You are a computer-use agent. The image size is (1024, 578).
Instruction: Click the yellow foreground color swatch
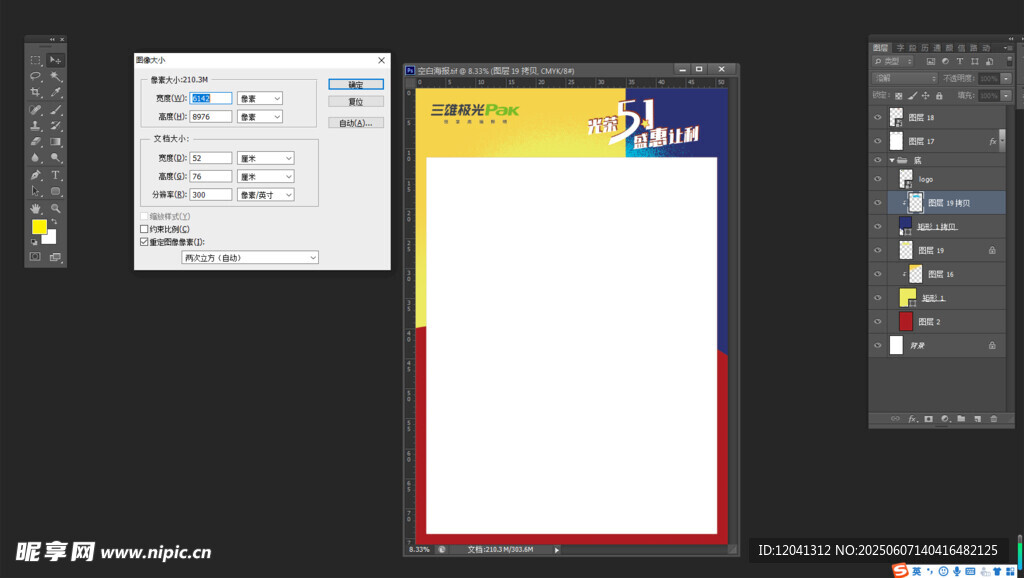[x=39, y=227]
